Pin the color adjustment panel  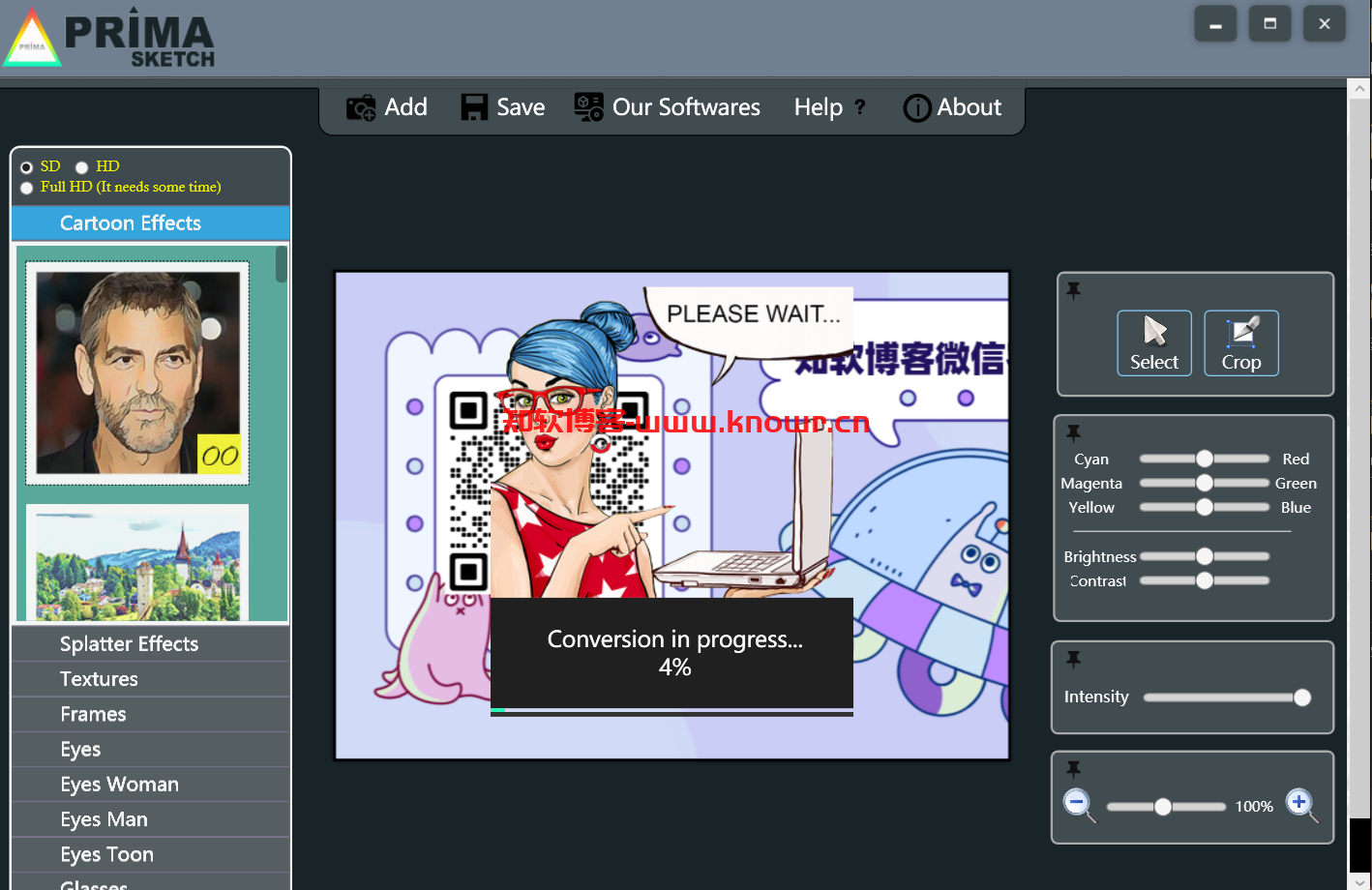pos(1074,432)
